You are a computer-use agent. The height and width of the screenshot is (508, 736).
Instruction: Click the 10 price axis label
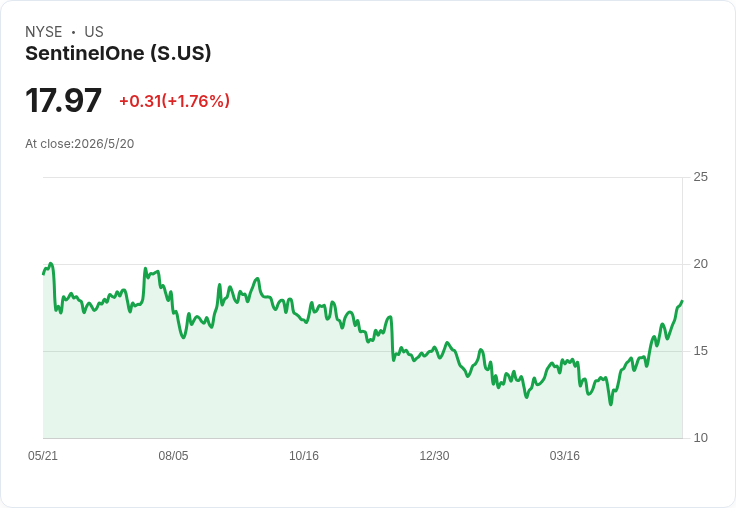700,438
